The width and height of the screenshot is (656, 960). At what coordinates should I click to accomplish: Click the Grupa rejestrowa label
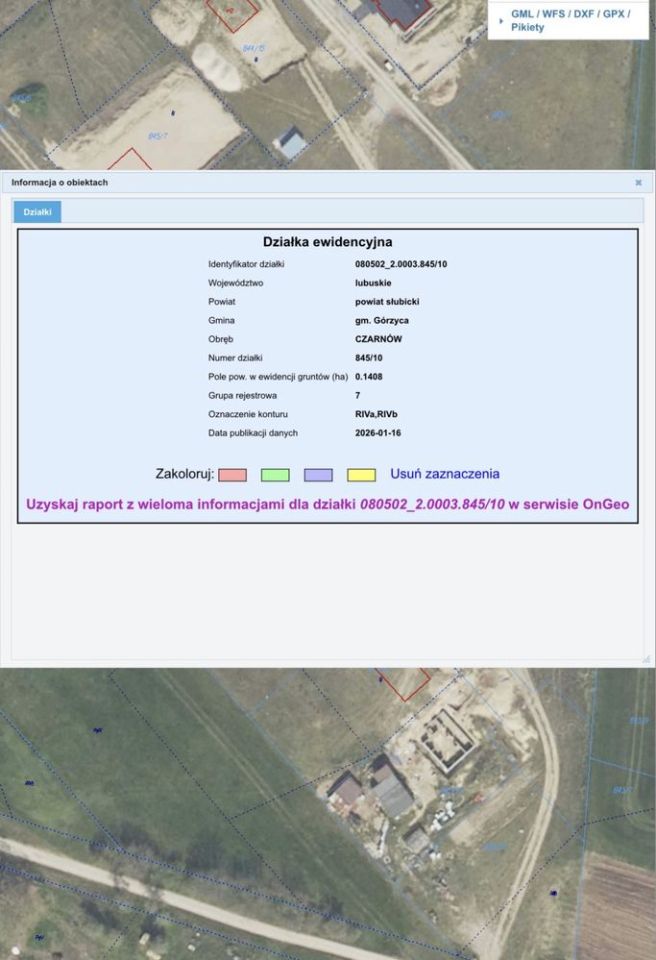(x=243, y=396)
